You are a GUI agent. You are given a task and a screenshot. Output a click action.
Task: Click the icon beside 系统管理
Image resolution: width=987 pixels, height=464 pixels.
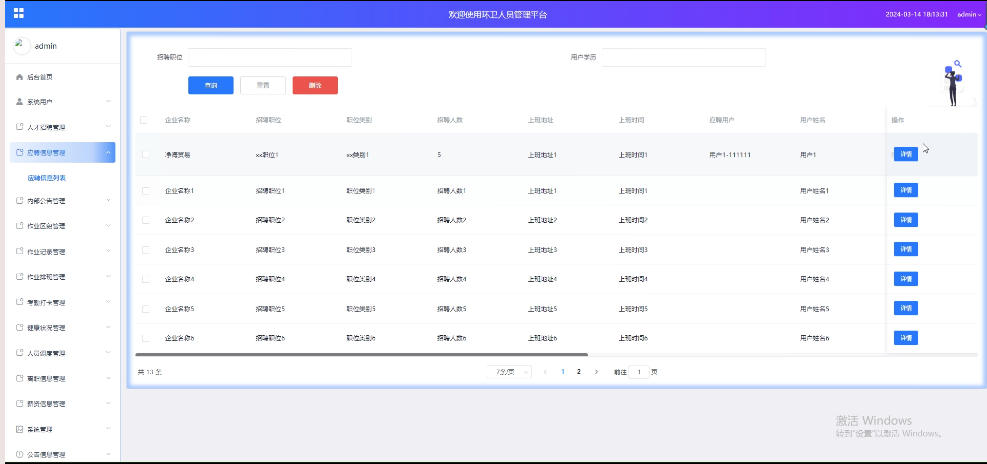click(19, 429)
